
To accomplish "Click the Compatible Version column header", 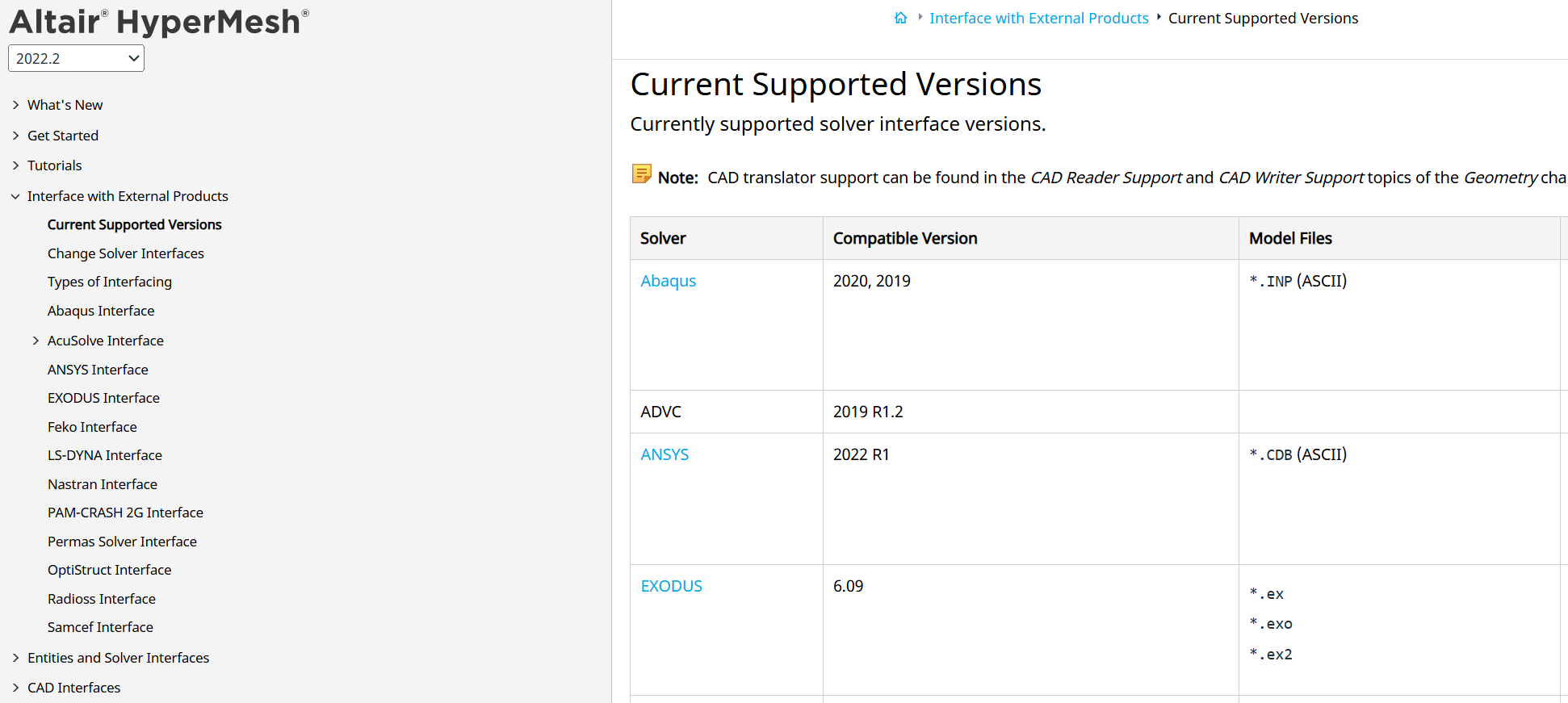I will tap(1031, 238).
